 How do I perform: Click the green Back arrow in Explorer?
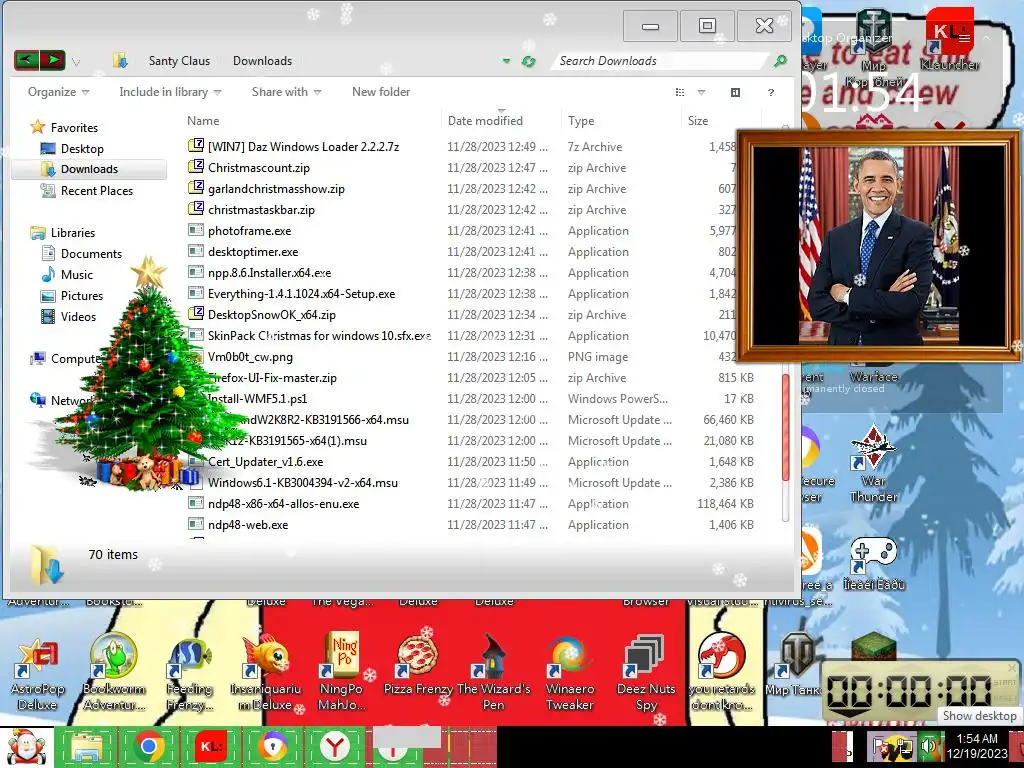[26, 61]
